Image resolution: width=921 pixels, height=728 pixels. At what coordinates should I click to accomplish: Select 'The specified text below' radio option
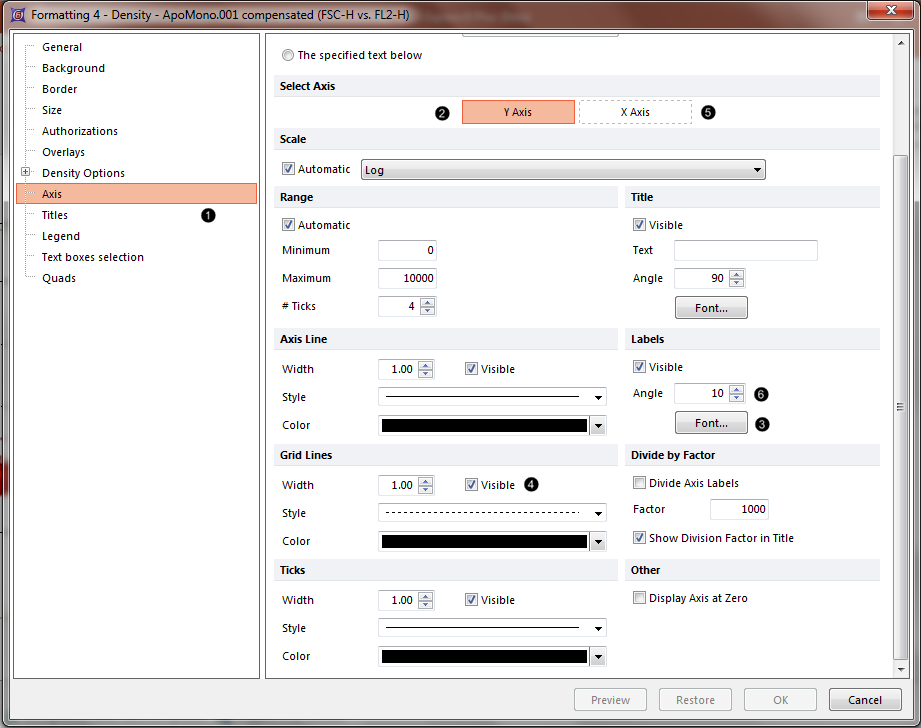[x=289, y=56]
